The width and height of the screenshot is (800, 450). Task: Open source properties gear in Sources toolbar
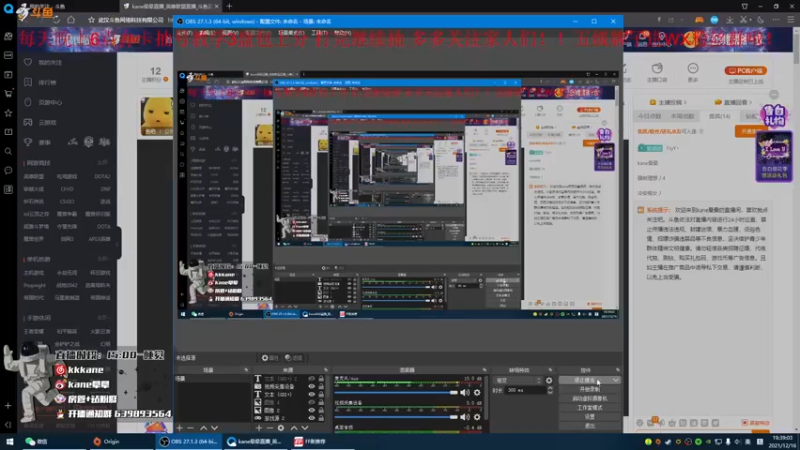281,428
